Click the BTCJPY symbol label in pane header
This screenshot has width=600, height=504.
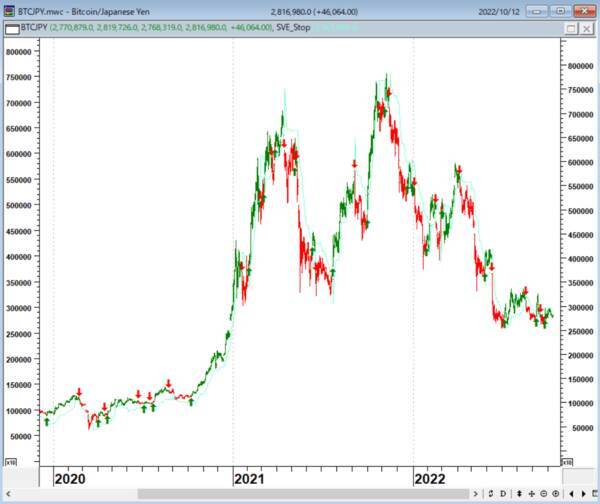click(x=34, y=28)
